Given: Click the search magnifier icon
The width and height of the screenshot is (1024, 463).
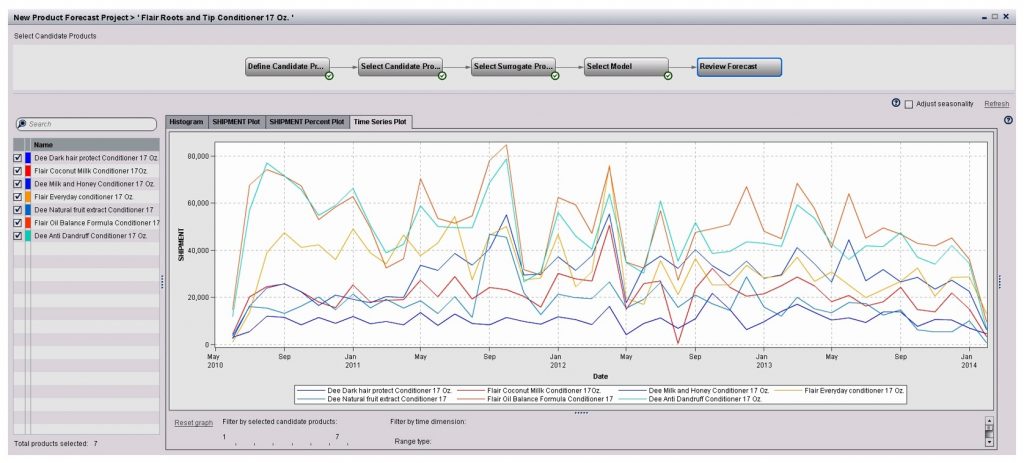Looking at the screenshot, I should [22, 124].
